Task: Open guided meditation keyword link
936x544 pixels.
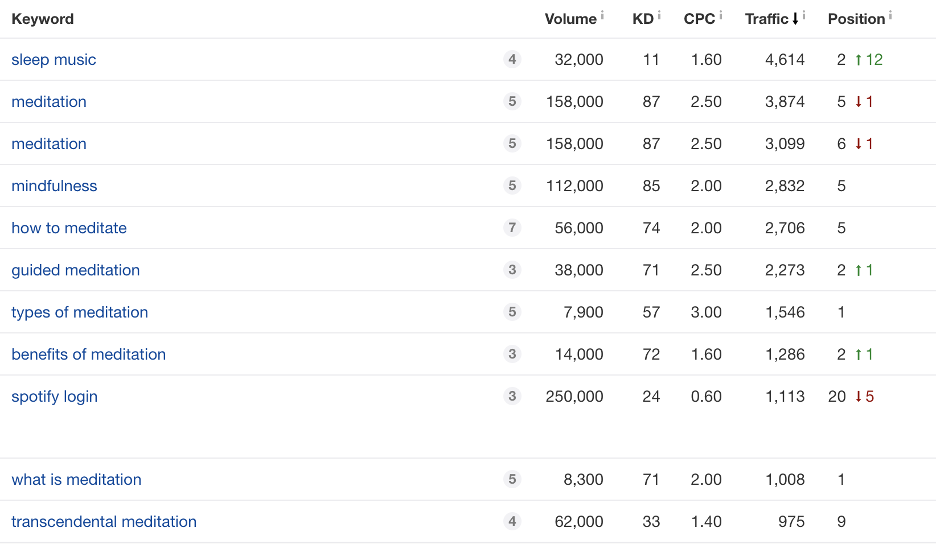Action: point(76,270)
